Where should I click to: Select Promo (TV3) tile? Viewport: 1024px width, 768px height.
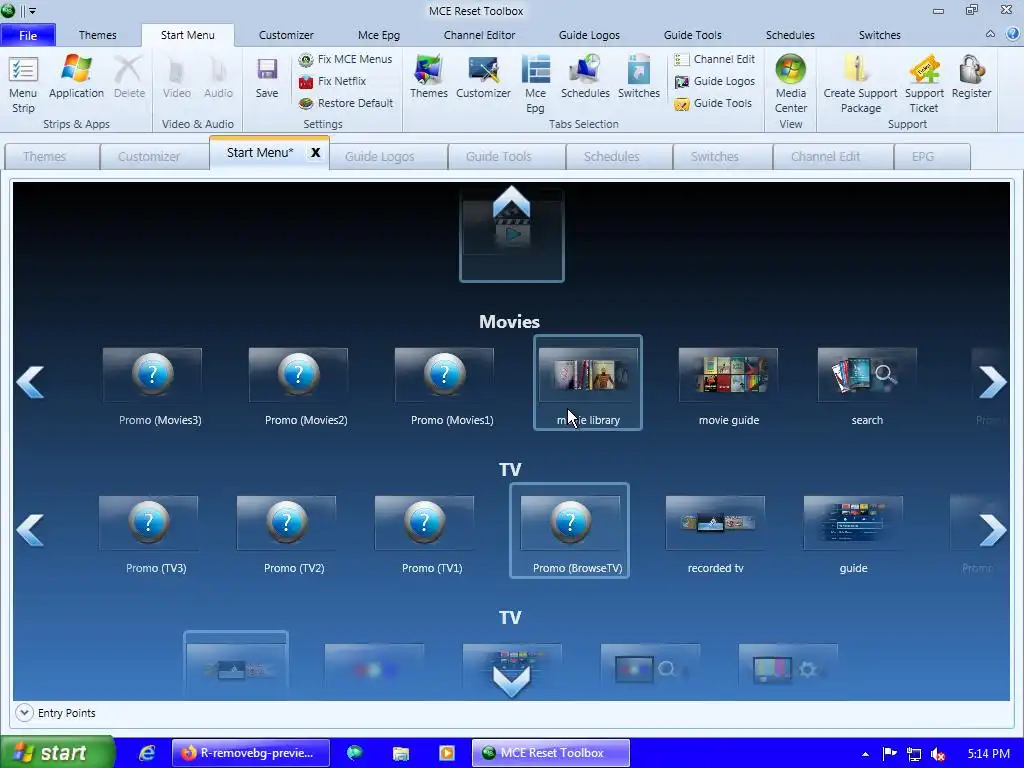click(x=149, y=535)
